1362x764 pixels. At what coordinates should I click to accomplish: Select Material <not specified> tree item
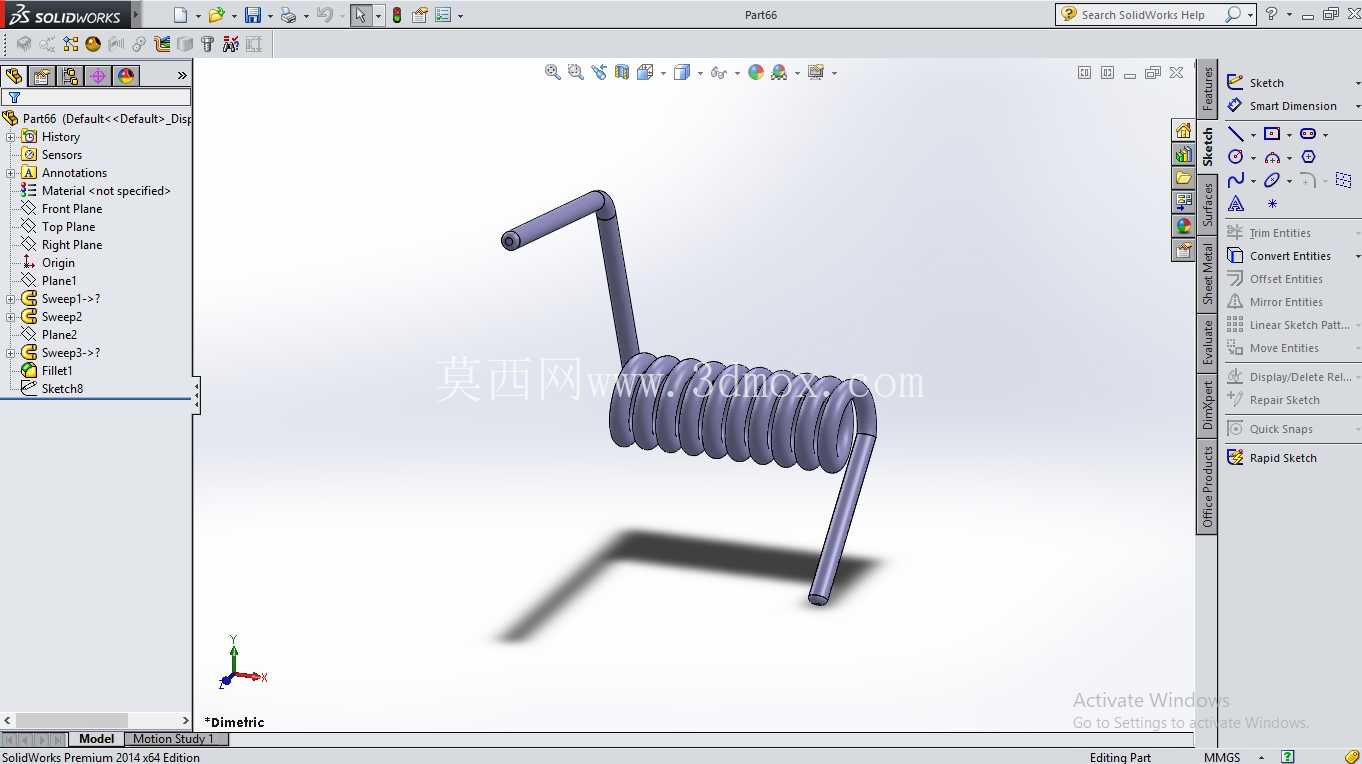point(106,191)
